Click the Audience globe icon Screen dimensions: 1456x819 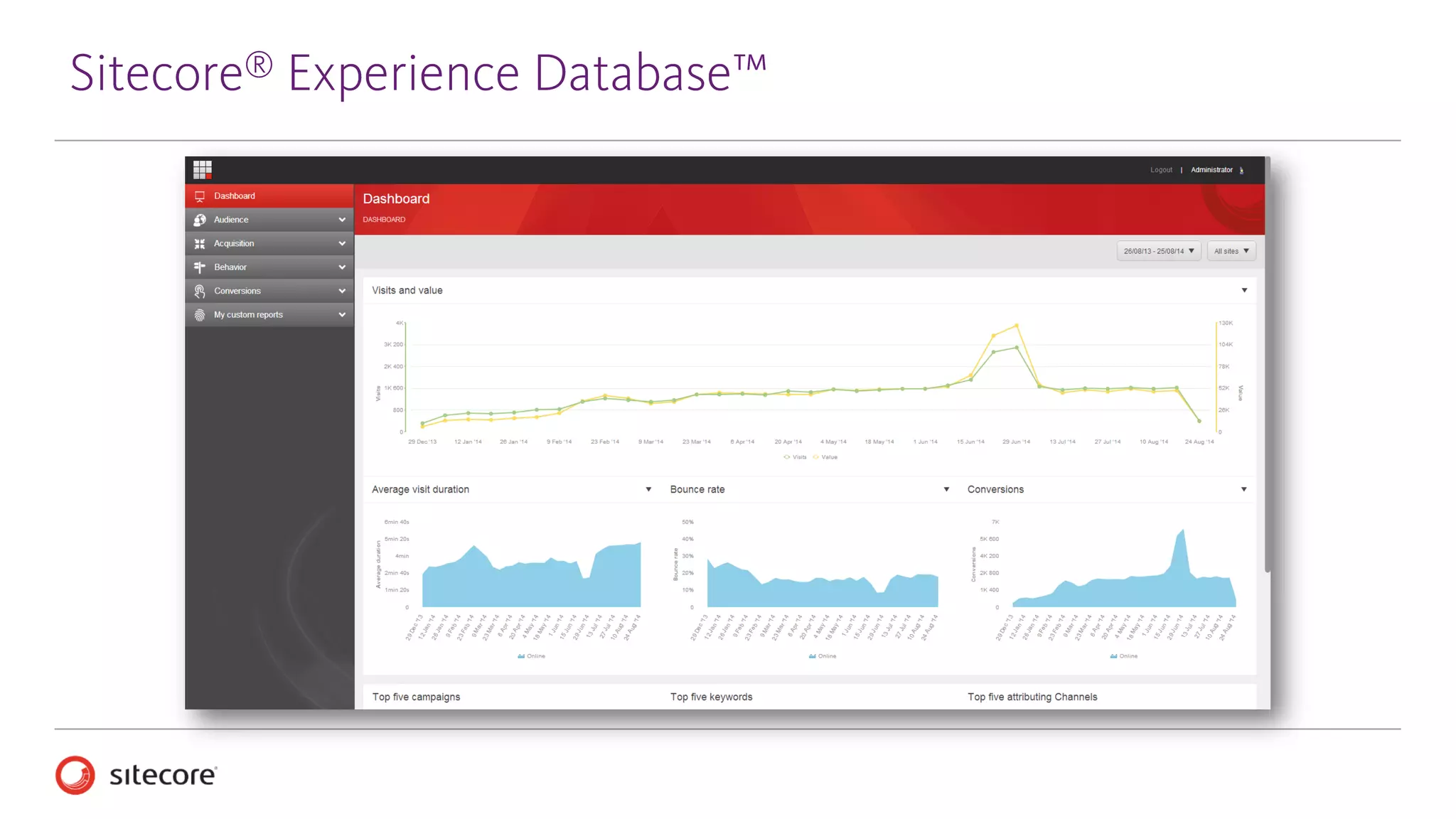[200, 220]
